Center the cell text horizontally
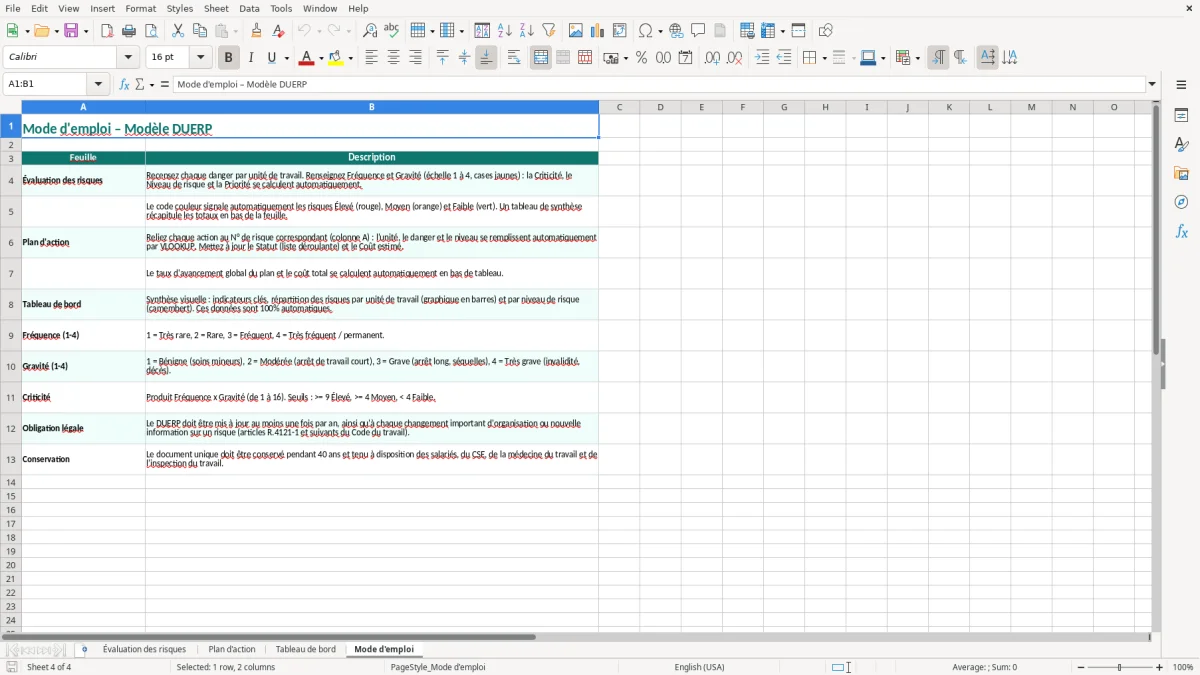The width and height of the screenshot is (1200, 675). [393, 58]
